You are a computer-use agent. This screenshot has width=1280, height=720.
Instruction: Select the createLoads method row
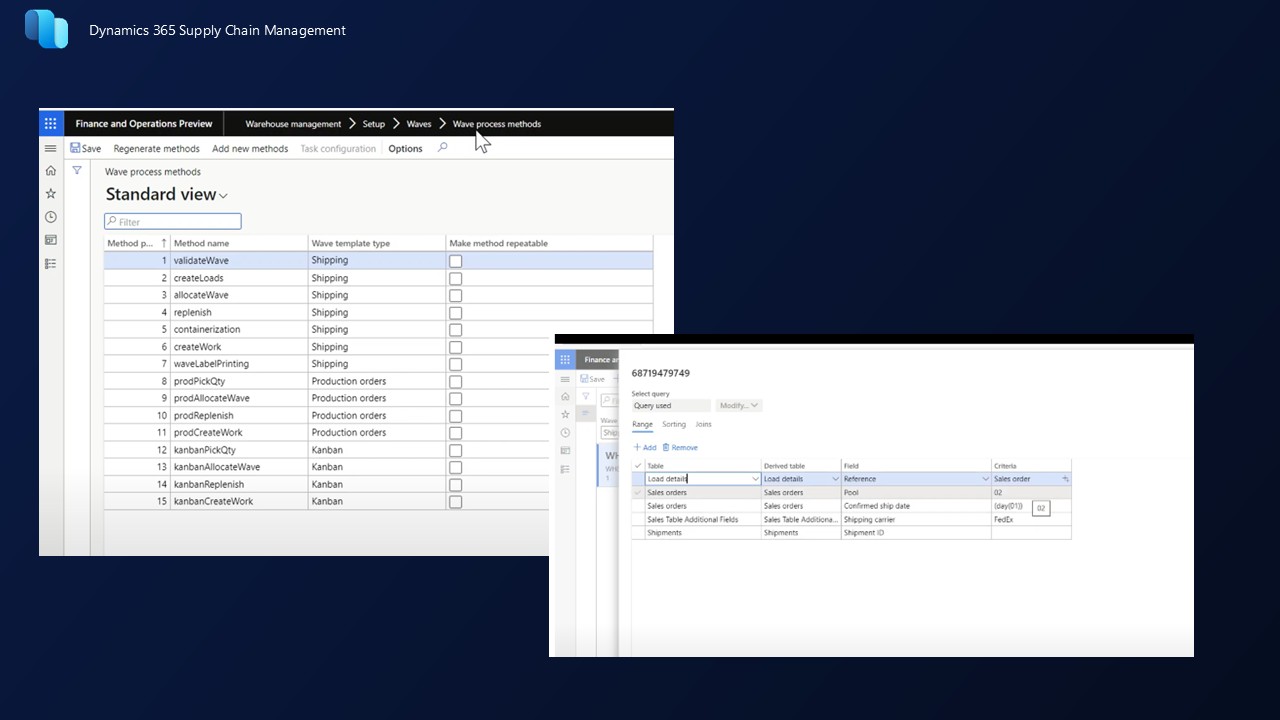[378, 278]
